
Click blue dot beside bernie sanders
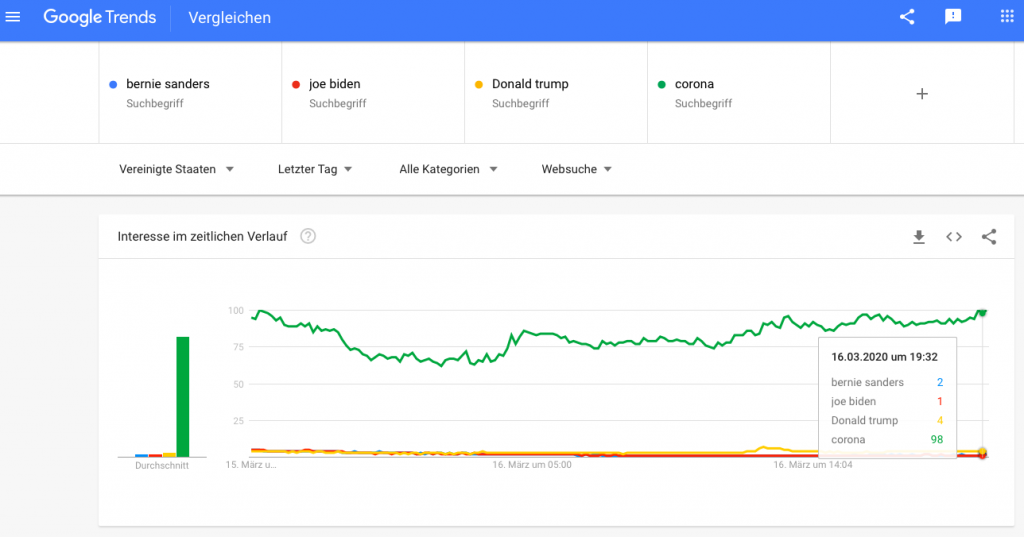[113, 84]
